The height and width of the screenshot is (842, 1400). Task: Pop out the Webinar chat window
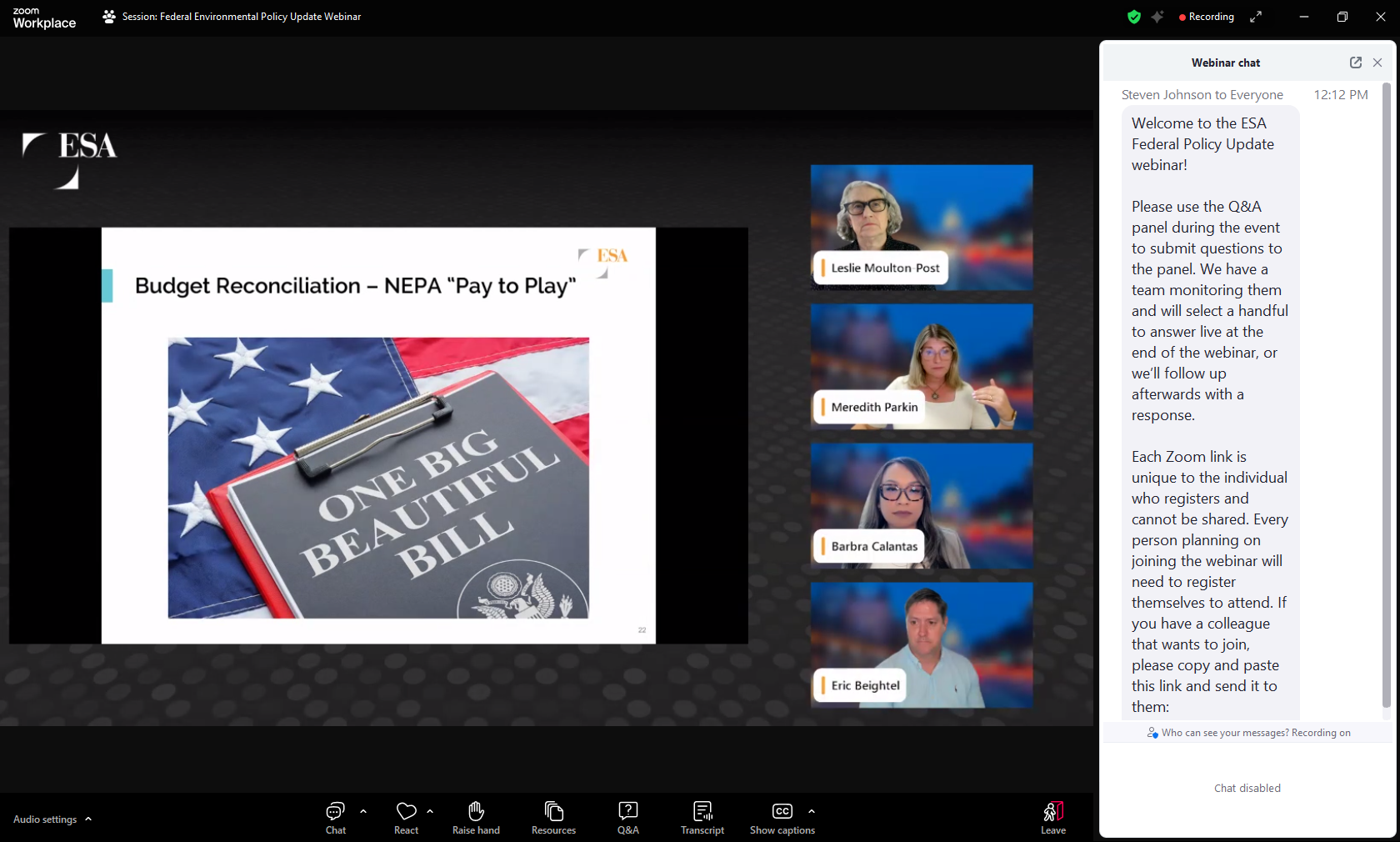1355,63
